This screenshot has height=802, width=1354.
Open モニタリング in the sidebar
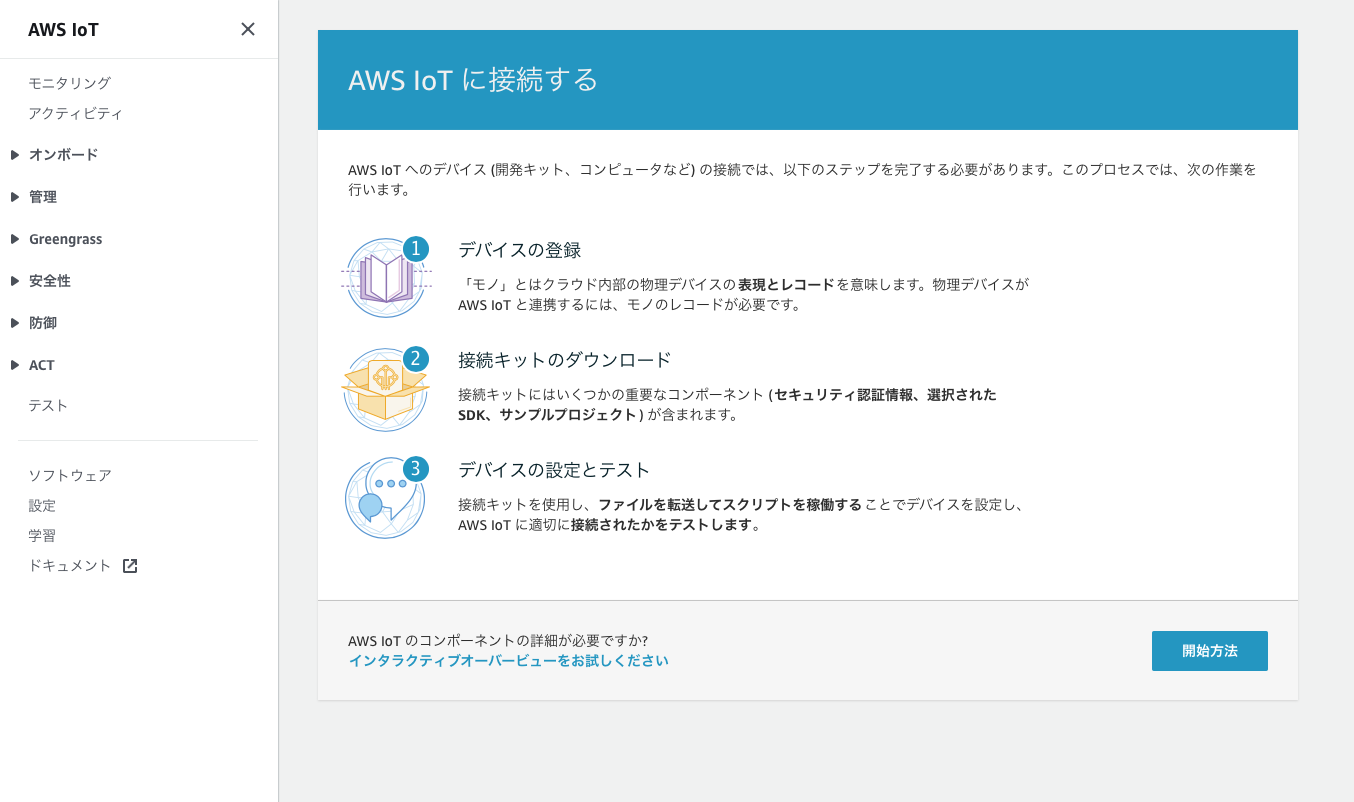69,83
